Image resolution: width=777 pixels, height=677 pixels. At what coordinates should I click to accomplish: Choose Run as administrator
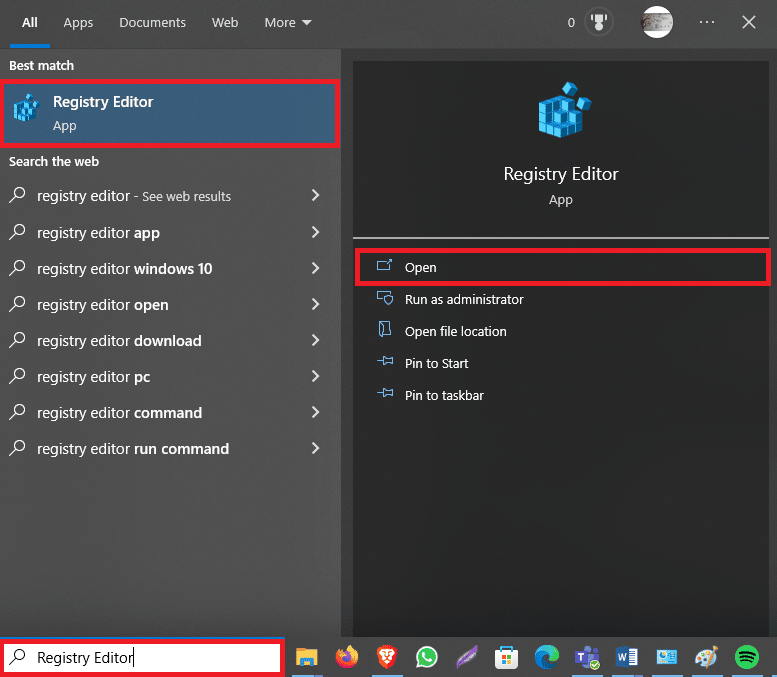[464, 299]
